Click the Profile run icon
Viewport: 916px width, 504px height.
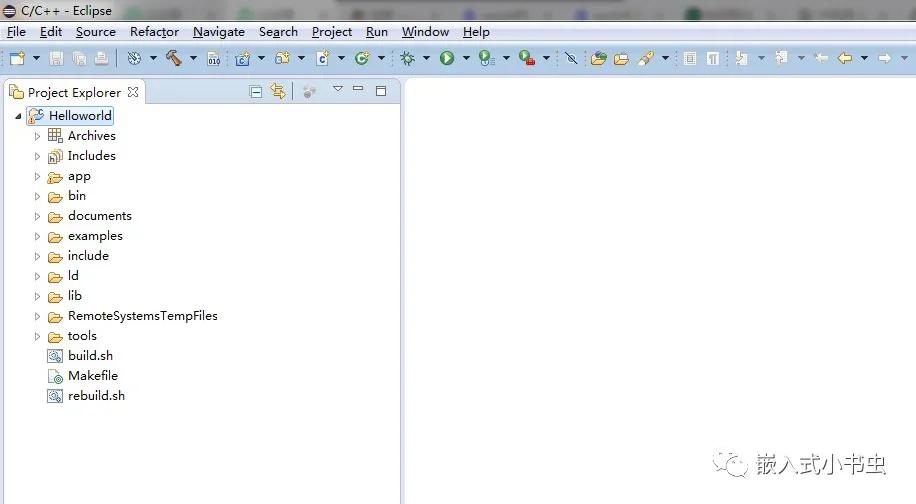(486, 58)
